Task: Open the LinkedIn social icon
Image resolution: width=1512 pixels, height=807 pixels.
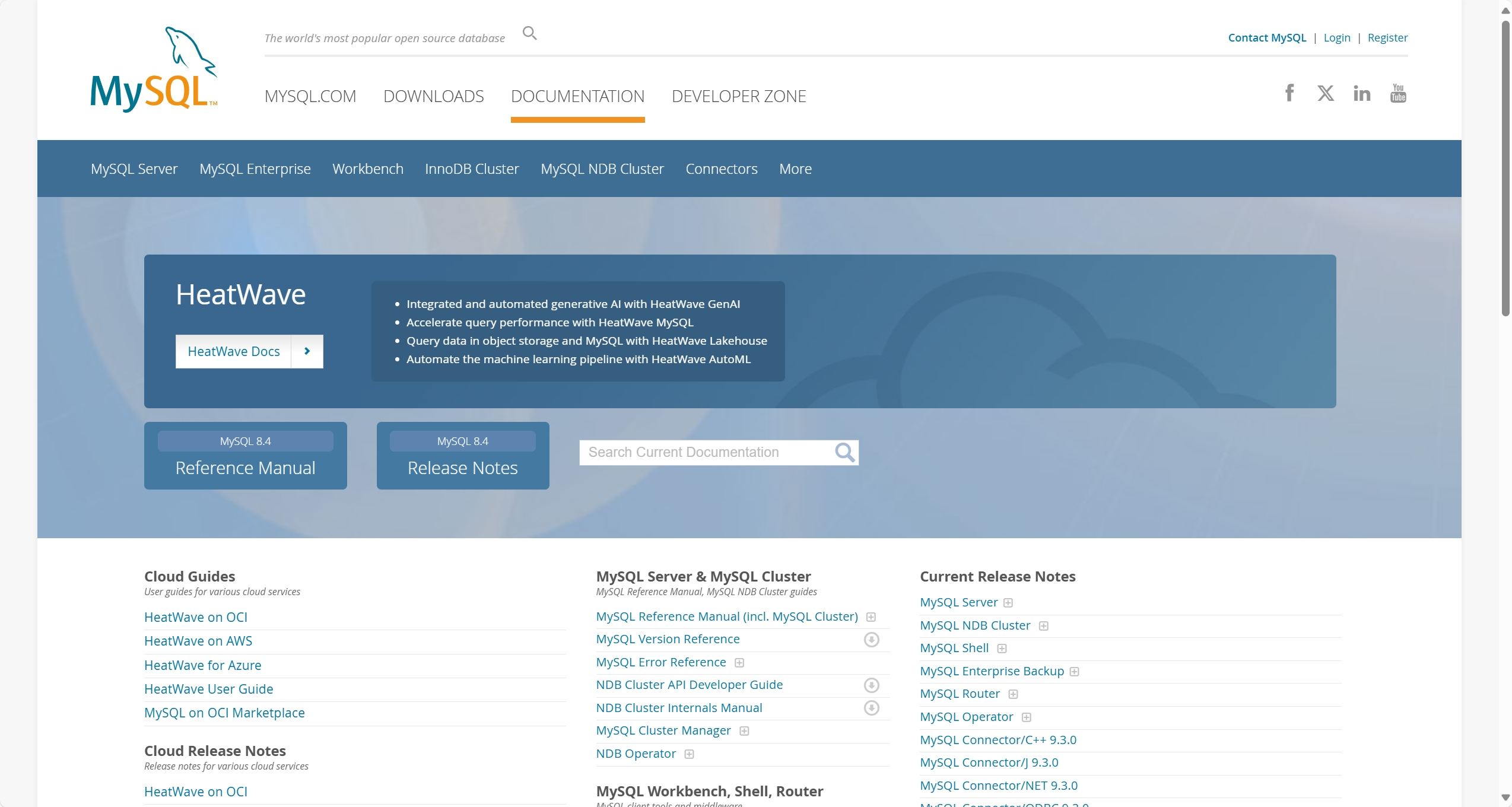Action: [1361, 93]
